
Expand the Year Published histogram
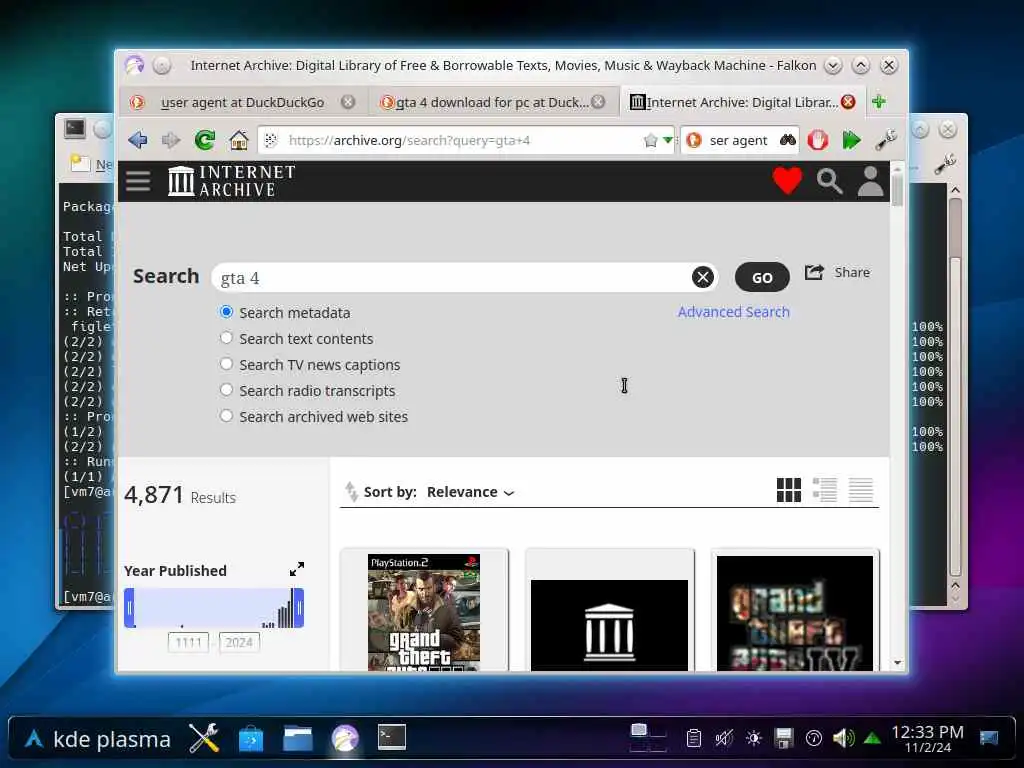click(296, 569)
